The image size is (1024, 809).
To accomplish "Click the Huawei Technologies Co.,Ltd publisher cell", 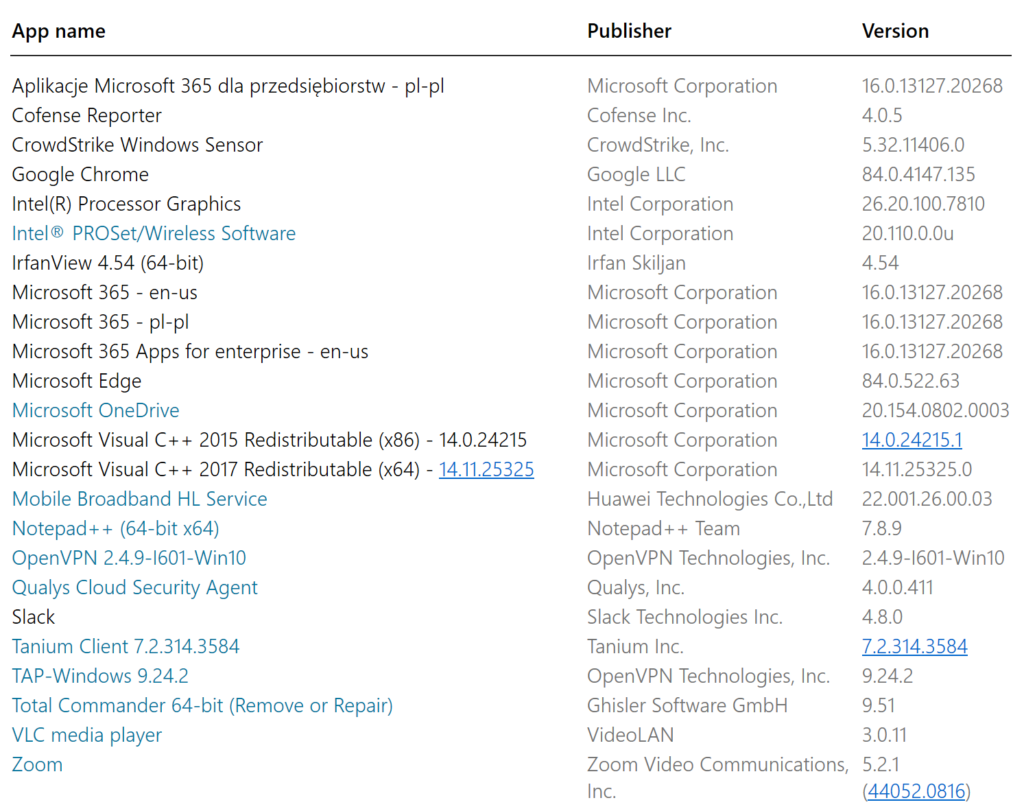I will [x=710, y=498].
